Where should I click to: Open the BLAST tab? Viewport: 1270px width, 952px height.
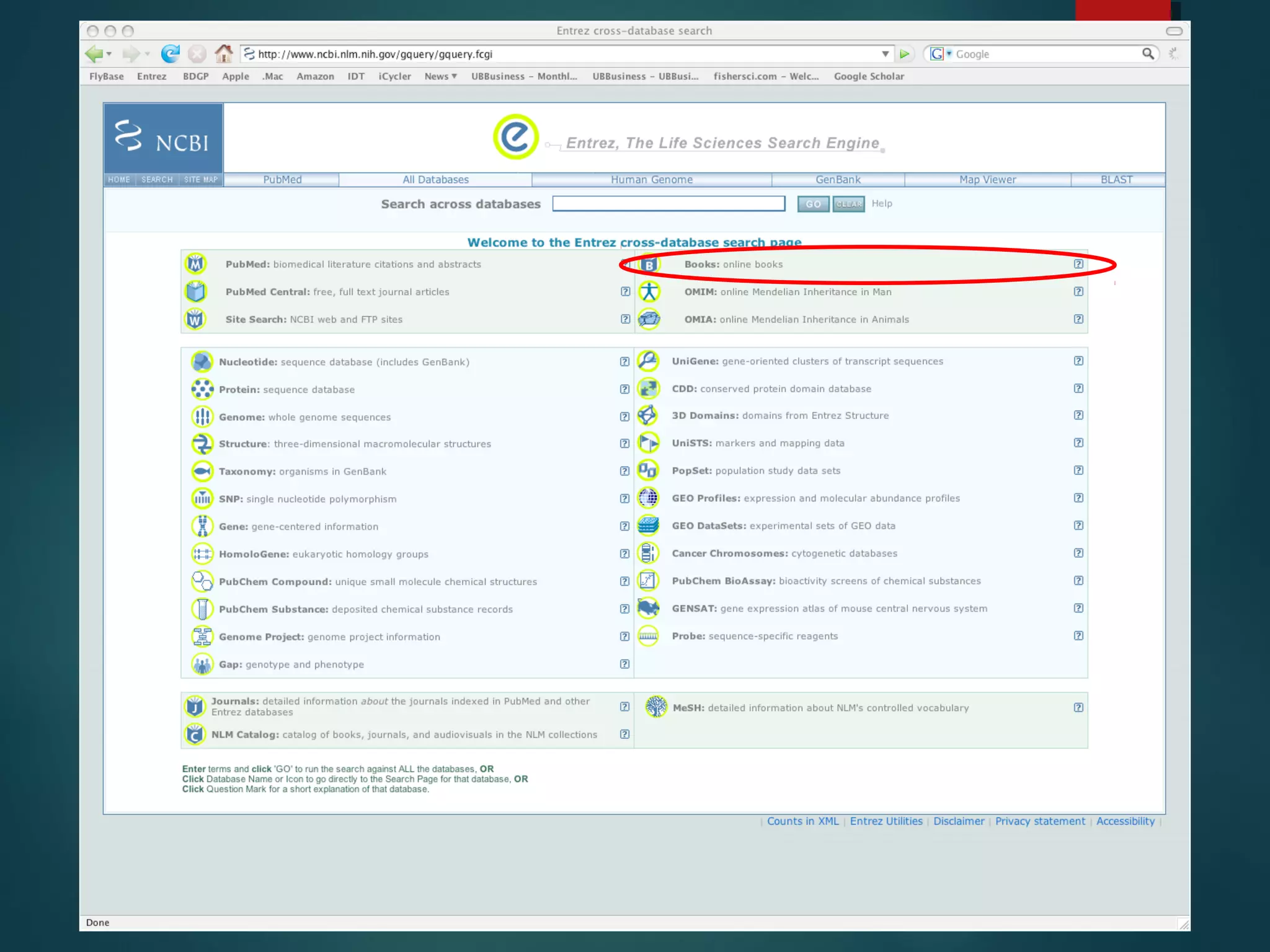pyautogui.click(x=1116, y=180)
